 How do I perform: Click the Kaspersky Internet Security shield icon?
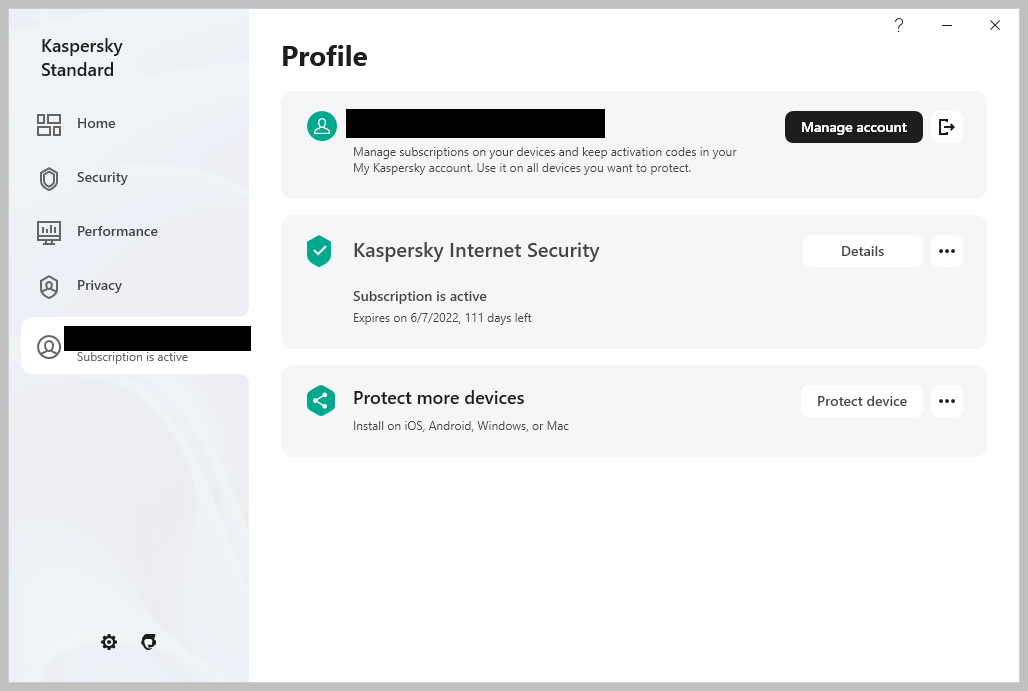(x=319, y=251)
